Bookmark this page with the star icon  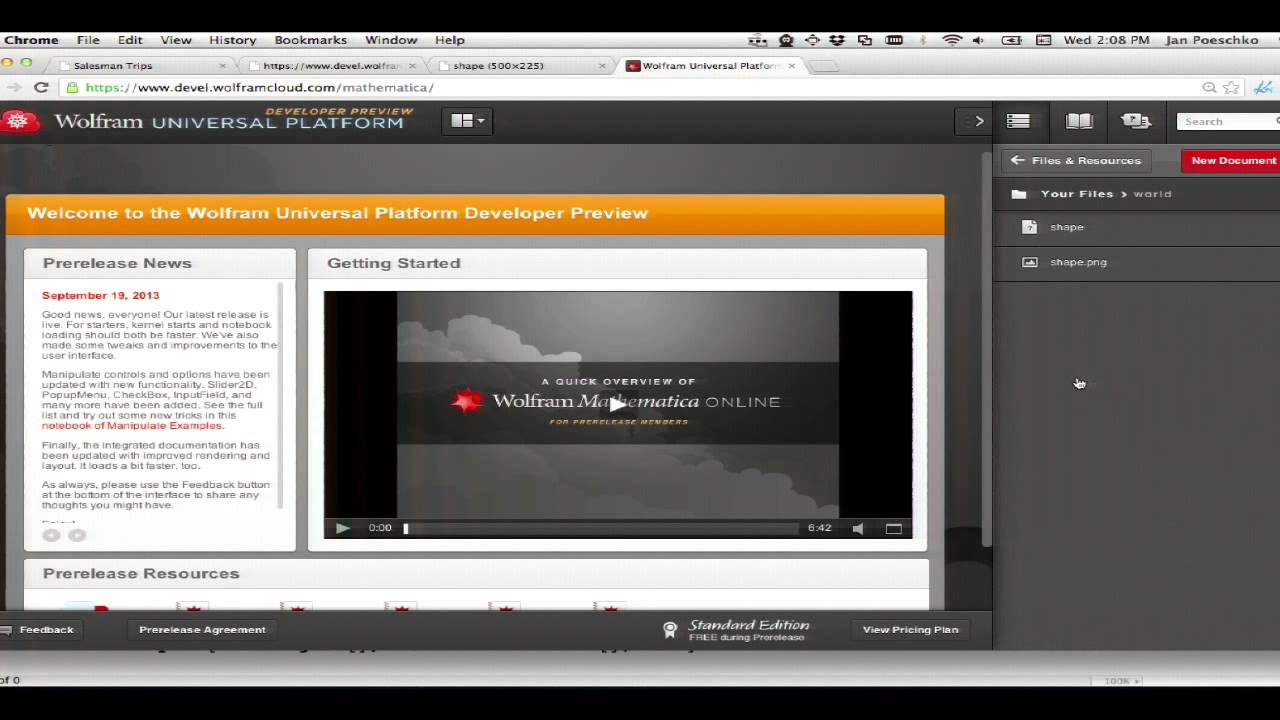(1231, 88)
